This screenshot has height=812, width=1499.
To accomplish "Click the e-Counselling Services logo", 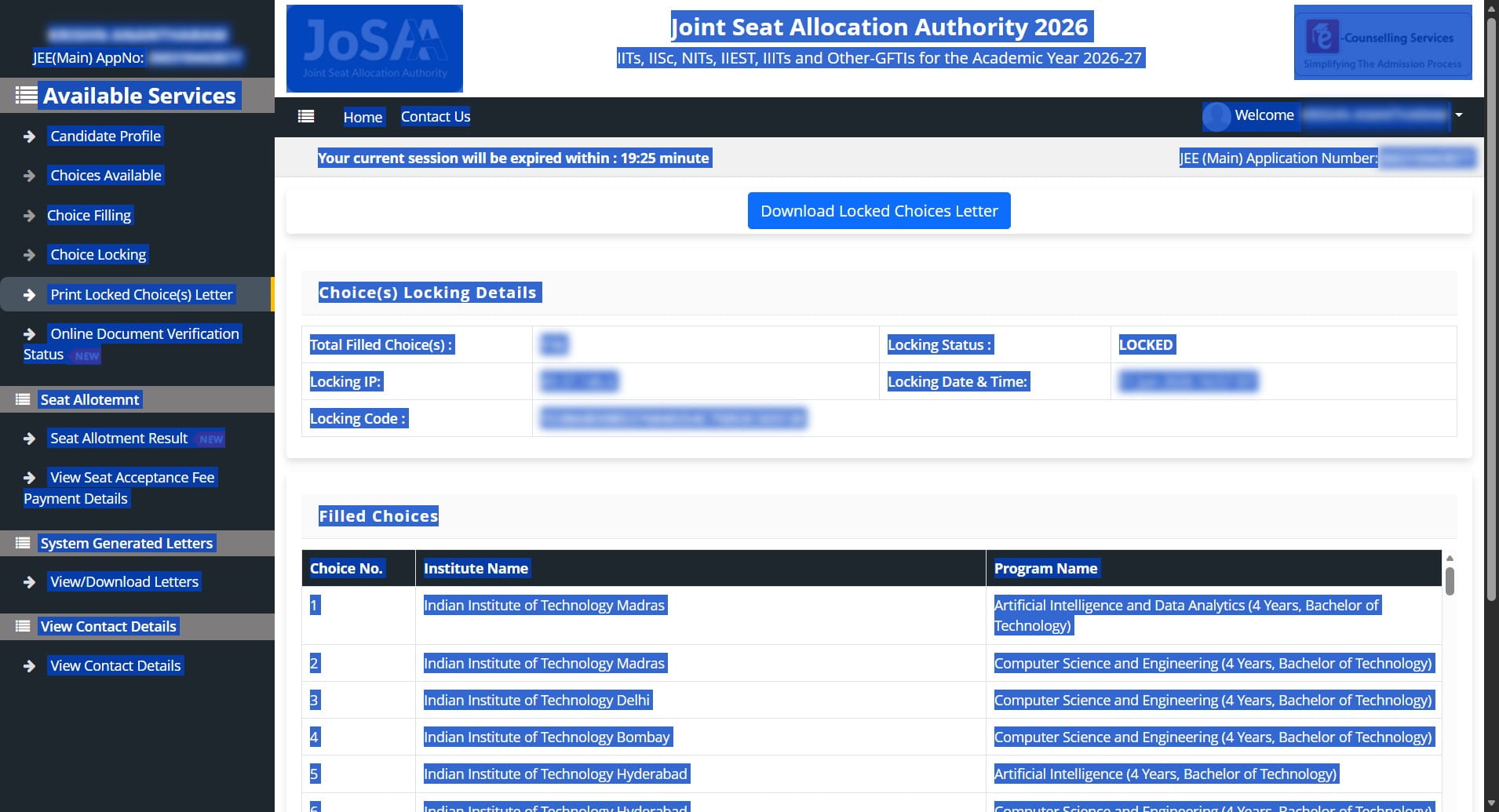I will [1383, 42].
